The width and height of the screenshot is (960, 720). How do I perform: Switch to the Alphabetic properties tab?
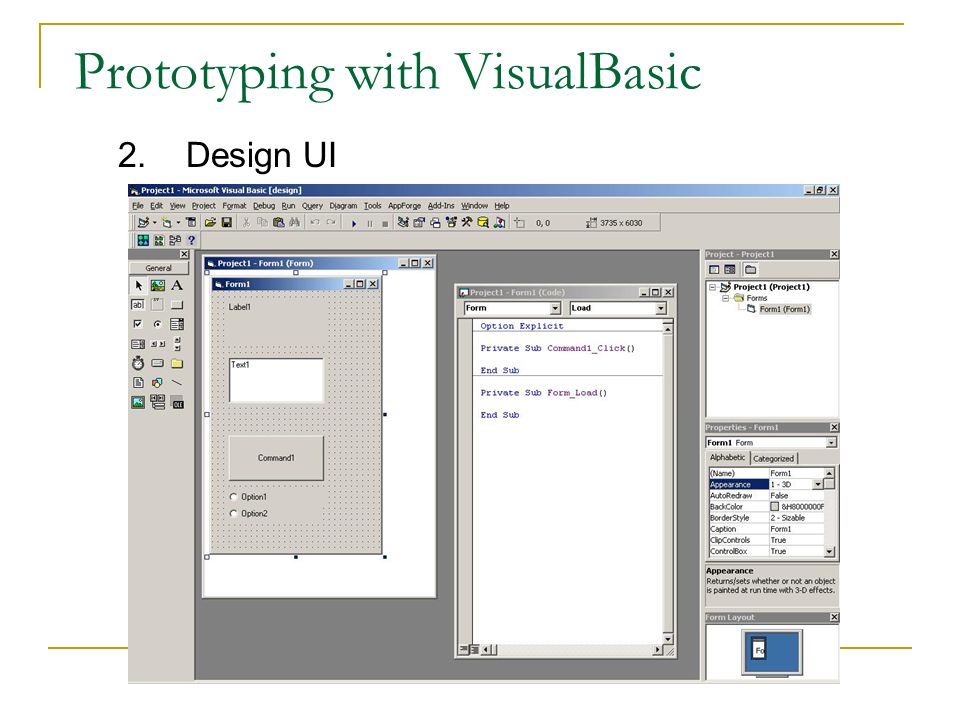(x=727, y=457)
